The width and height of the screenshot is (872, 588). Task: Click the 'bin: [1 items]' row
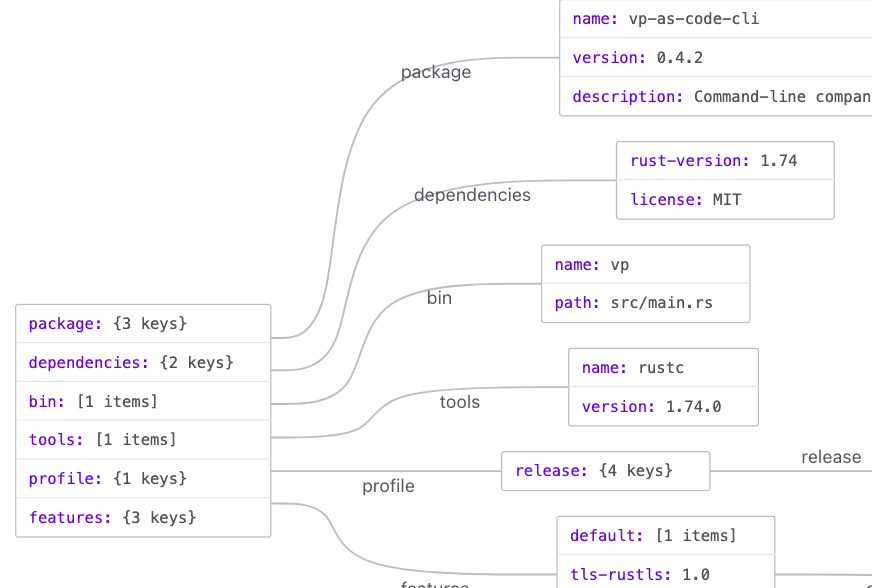(x=143, y=401)
